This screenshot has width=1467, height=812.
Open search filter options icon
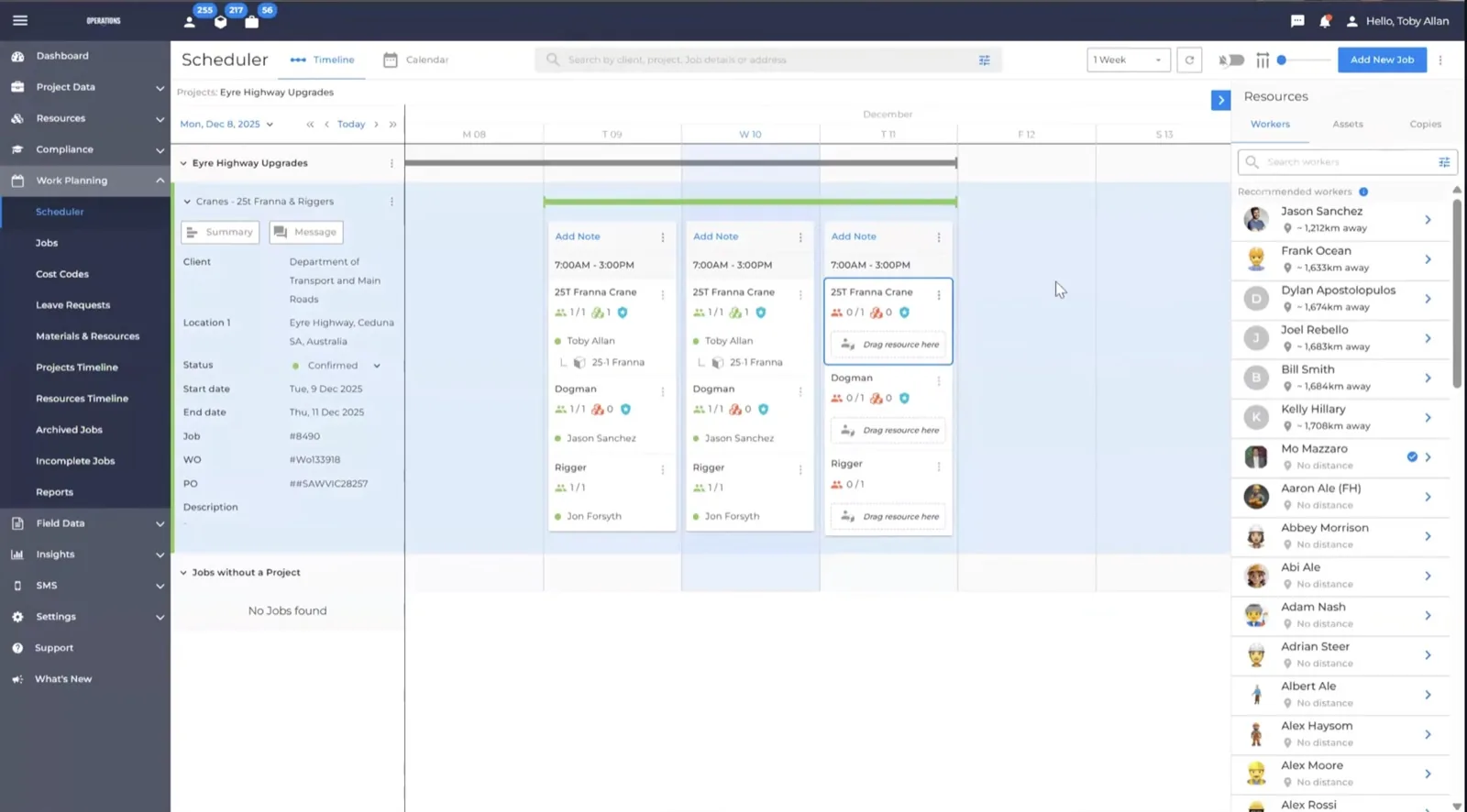[984, 60]
